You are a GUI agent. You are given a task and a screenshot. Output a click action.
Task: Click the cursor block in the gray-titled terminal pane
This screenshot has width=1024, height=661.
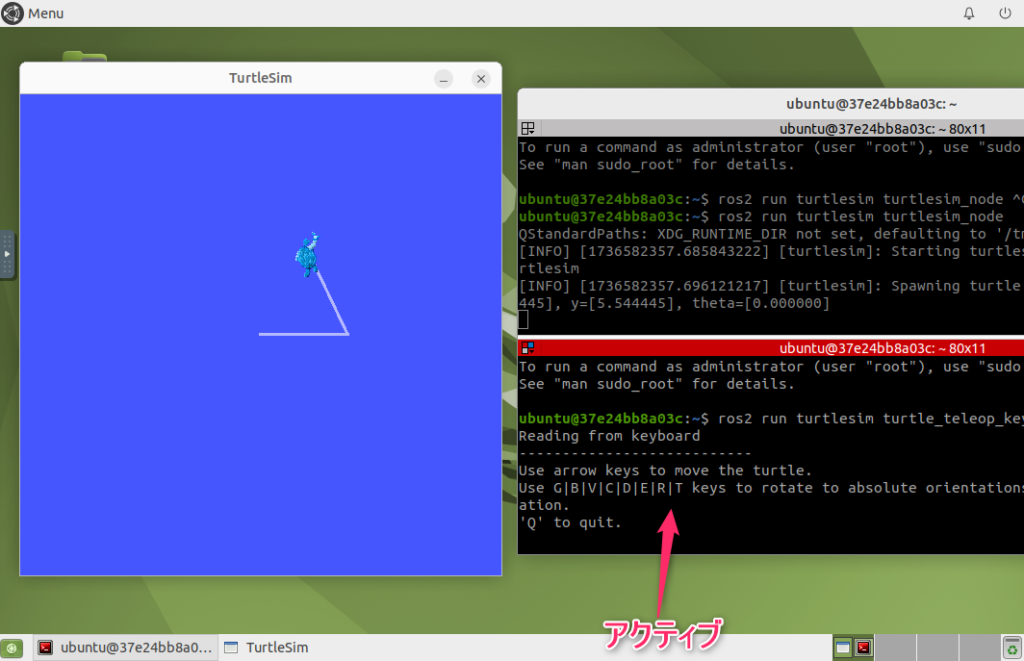523,320
